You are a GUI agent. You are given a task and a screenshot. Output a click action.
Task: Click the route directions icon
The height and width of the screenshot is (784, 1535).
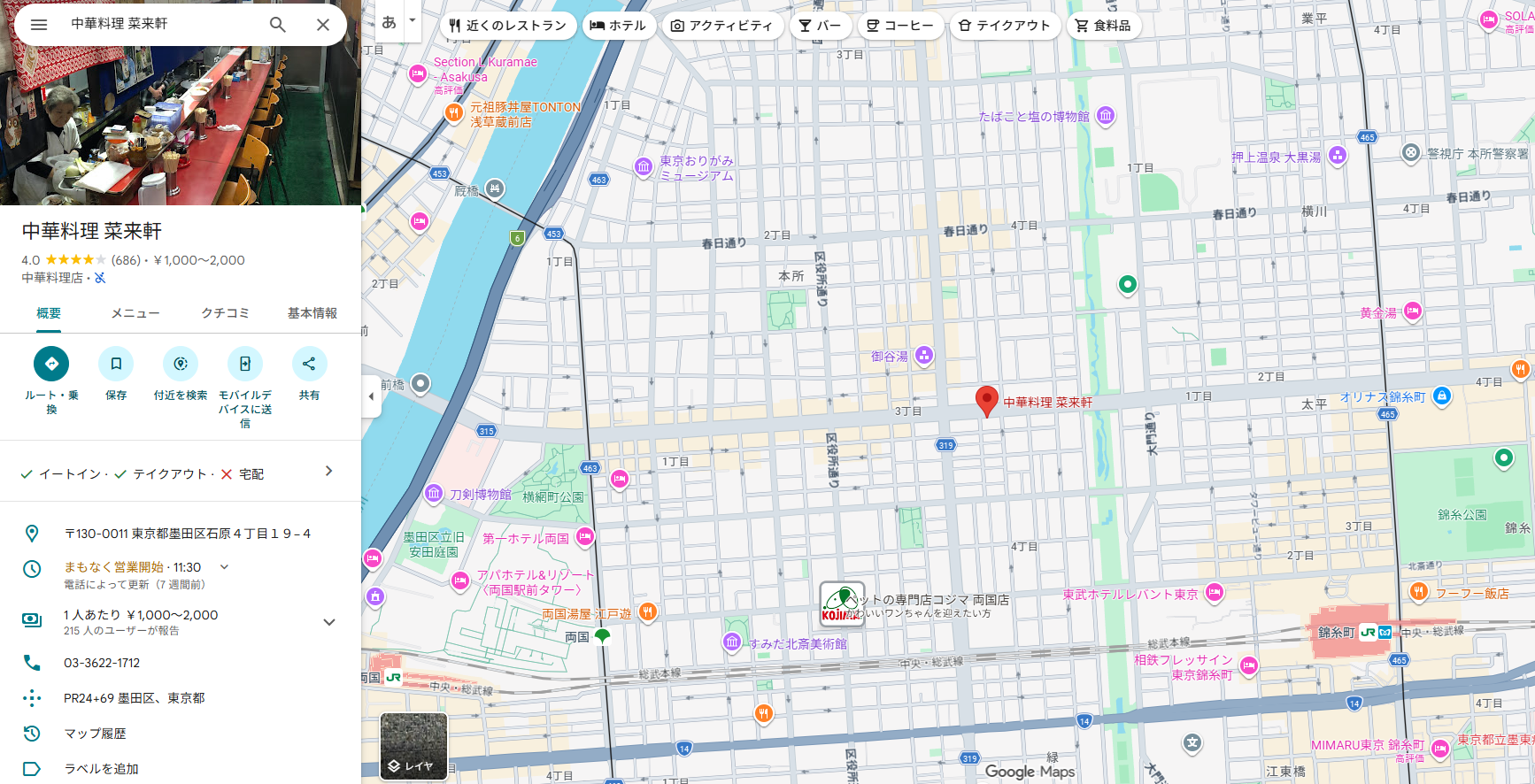tap(51, 364)
